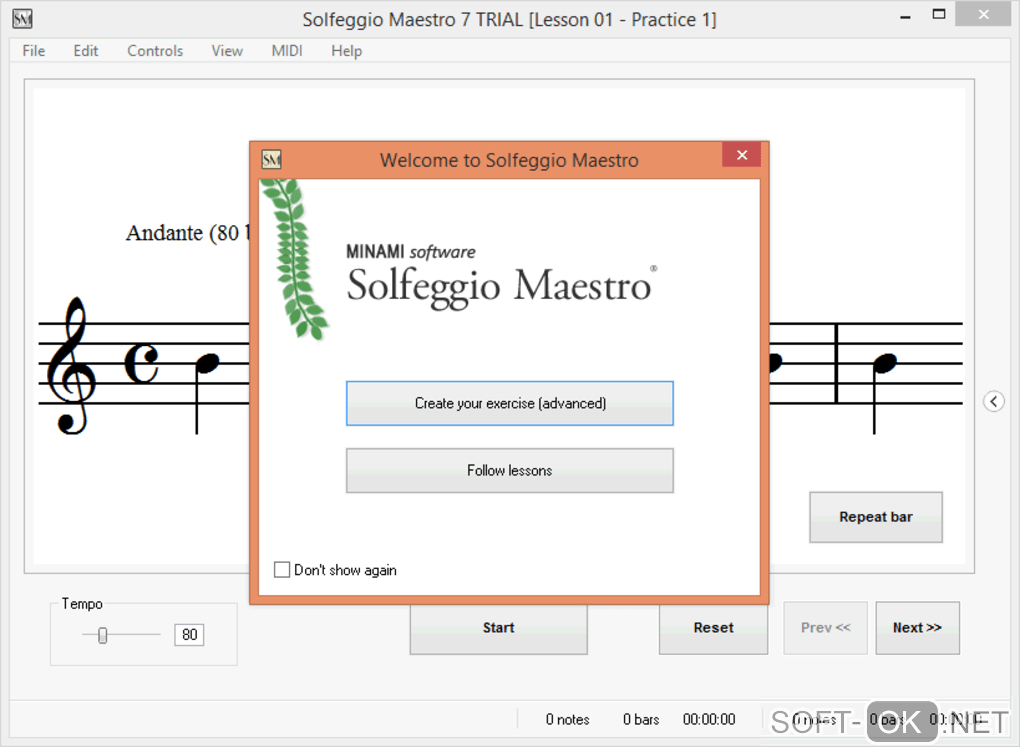Maximize the Solfeggio Maestro window
This screenshot has height=747, width=1020.
939,14
